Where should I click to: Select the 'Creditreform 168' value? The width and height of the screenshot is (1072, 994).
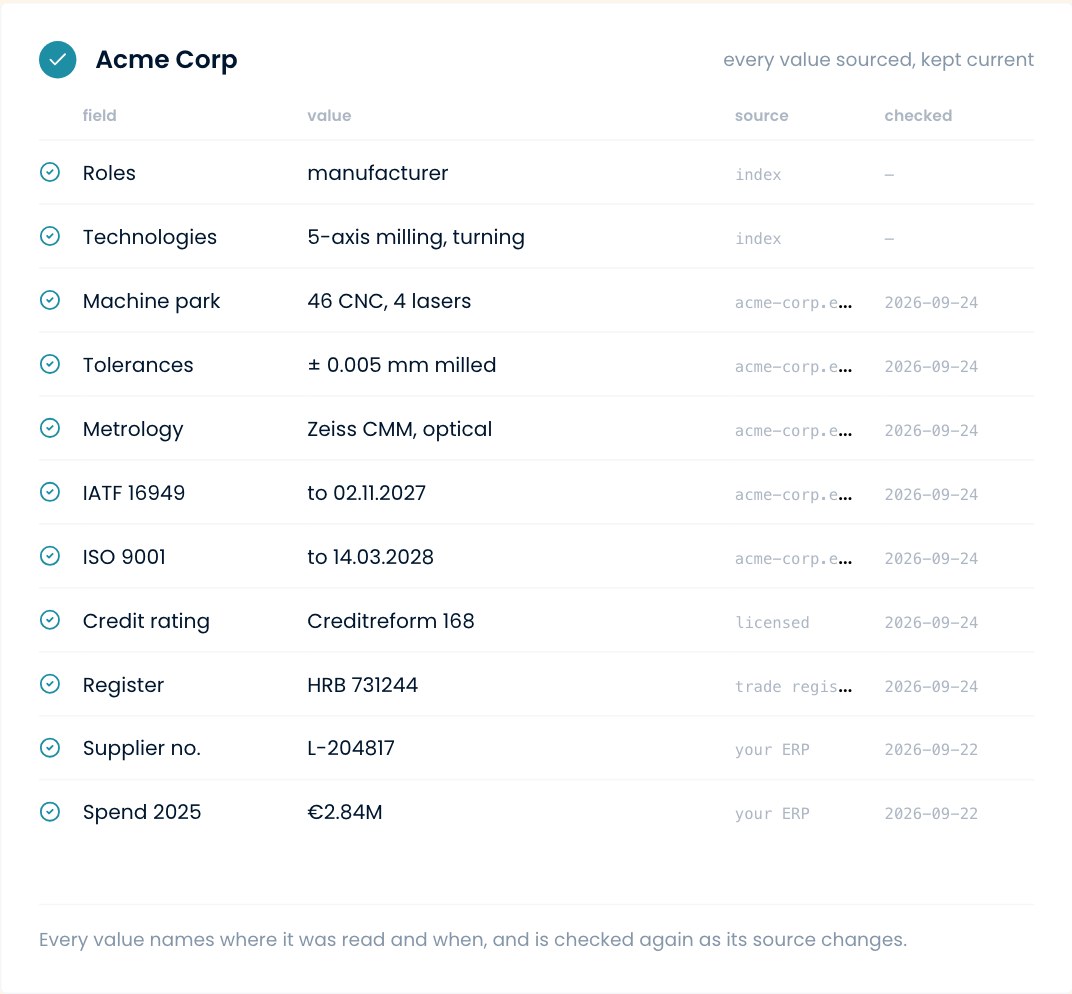pos(390,621)
